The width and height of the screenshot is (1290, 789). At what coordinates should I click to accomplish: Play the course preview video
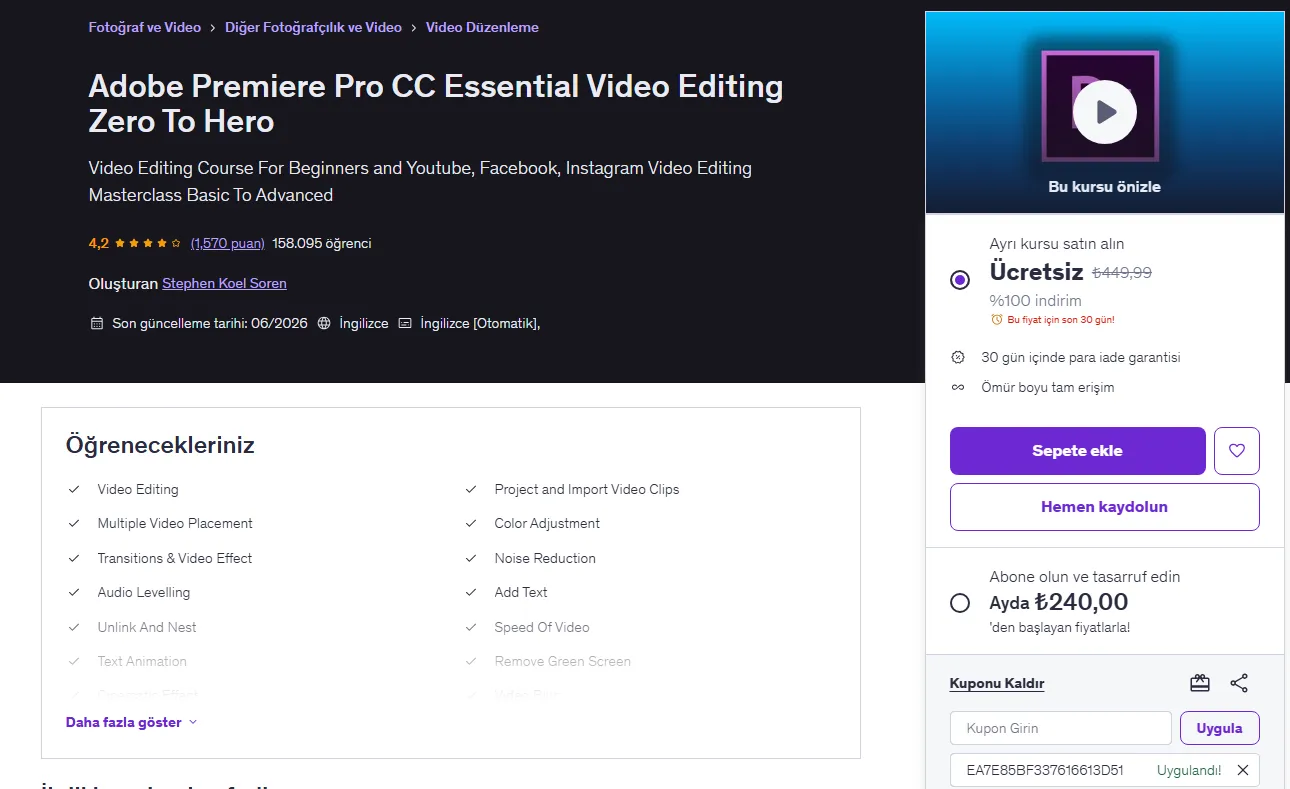click(x=1105, y=112)
